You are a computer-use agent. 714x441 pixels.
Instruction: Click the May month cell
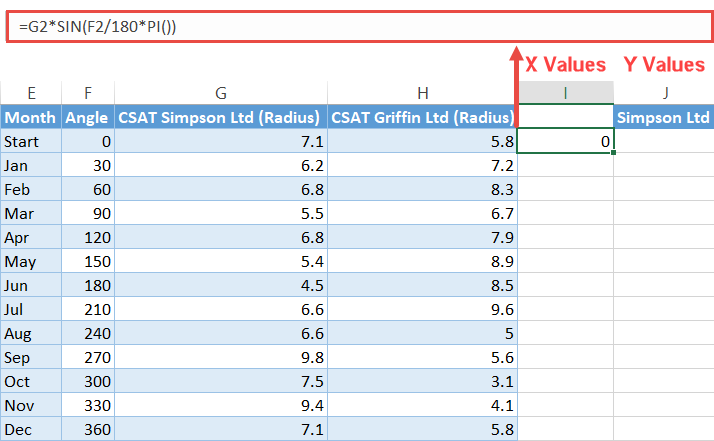pos(31,262)
